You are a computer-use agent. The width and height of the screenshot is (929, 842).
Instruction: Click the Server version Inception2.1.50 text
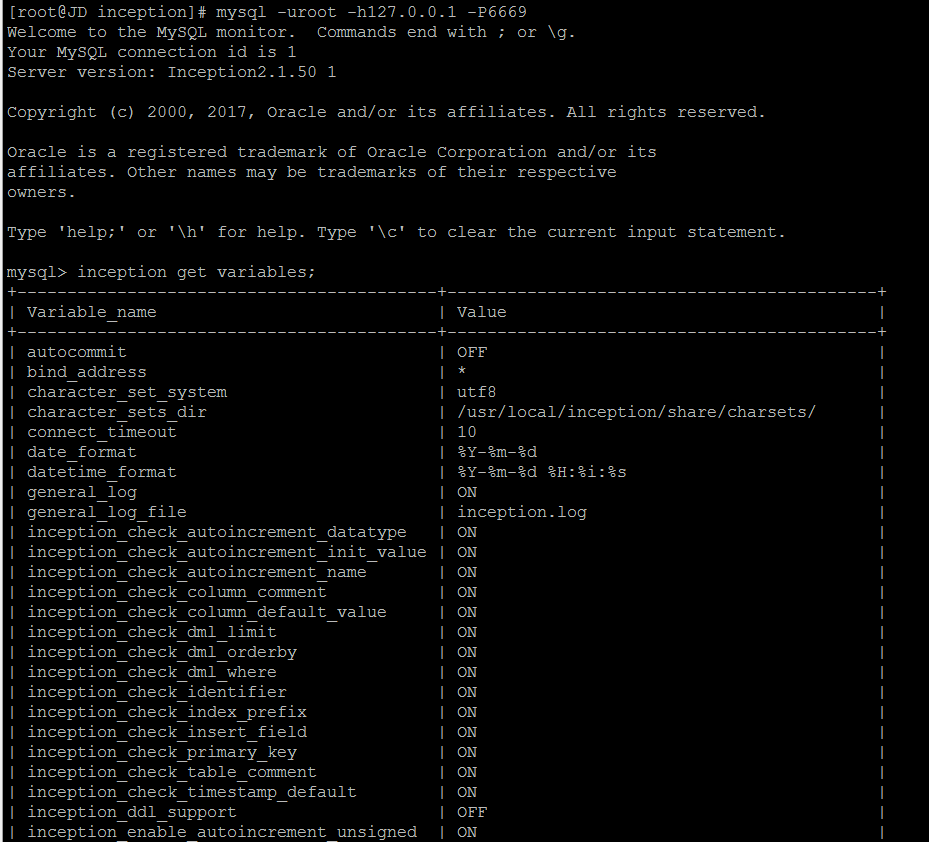pyautogui.click(x=184, y=71)
